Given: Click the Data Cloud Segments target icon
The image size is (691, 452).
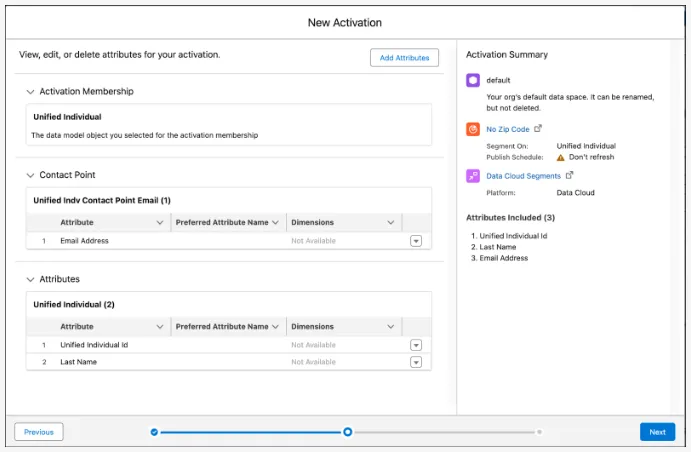Looking at the screenshot, I should [473, 176].
